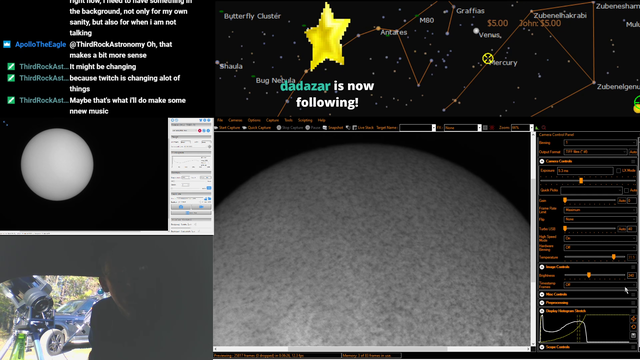Click the Brightness value box
Viewport: 640px width, 360px height.
click(x=631, y=276)
